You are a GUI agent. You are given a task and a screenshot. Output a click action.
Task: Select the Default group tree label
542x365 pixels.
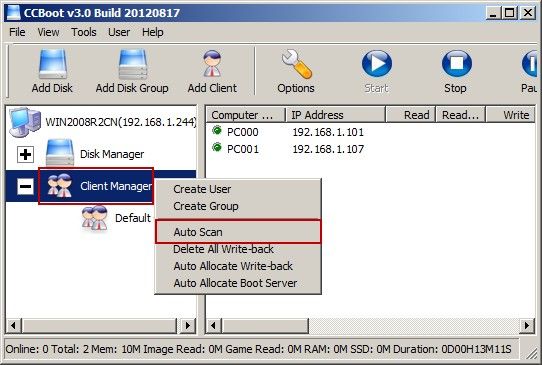click(x=133, y=218)
